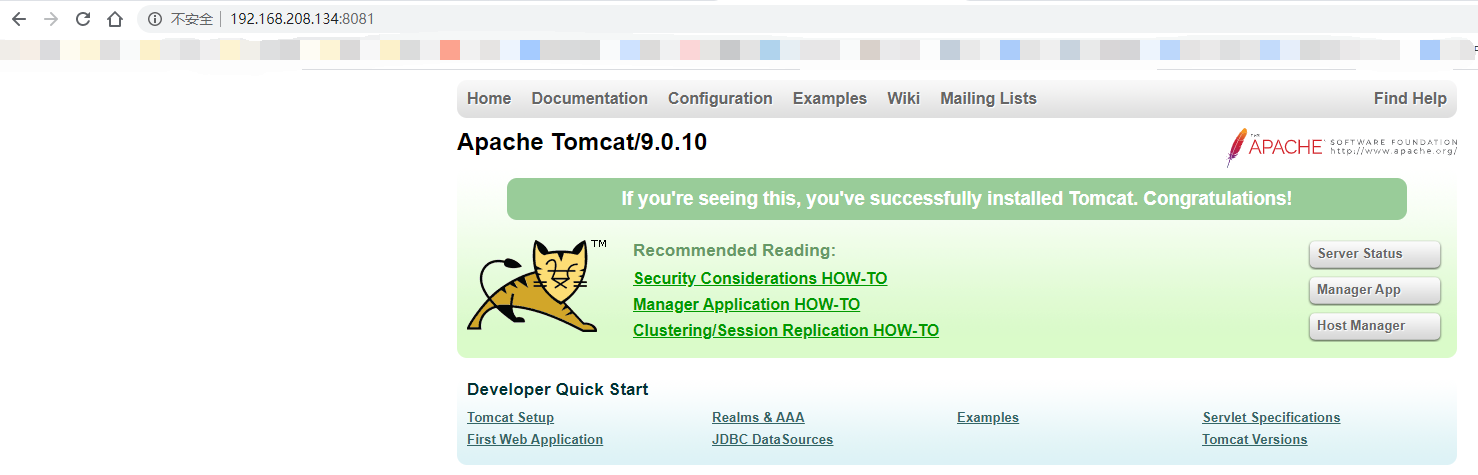The image size is (1478, 475).
Task: Open the Mailing Lists nav item
Action: (x=988, y=98)
